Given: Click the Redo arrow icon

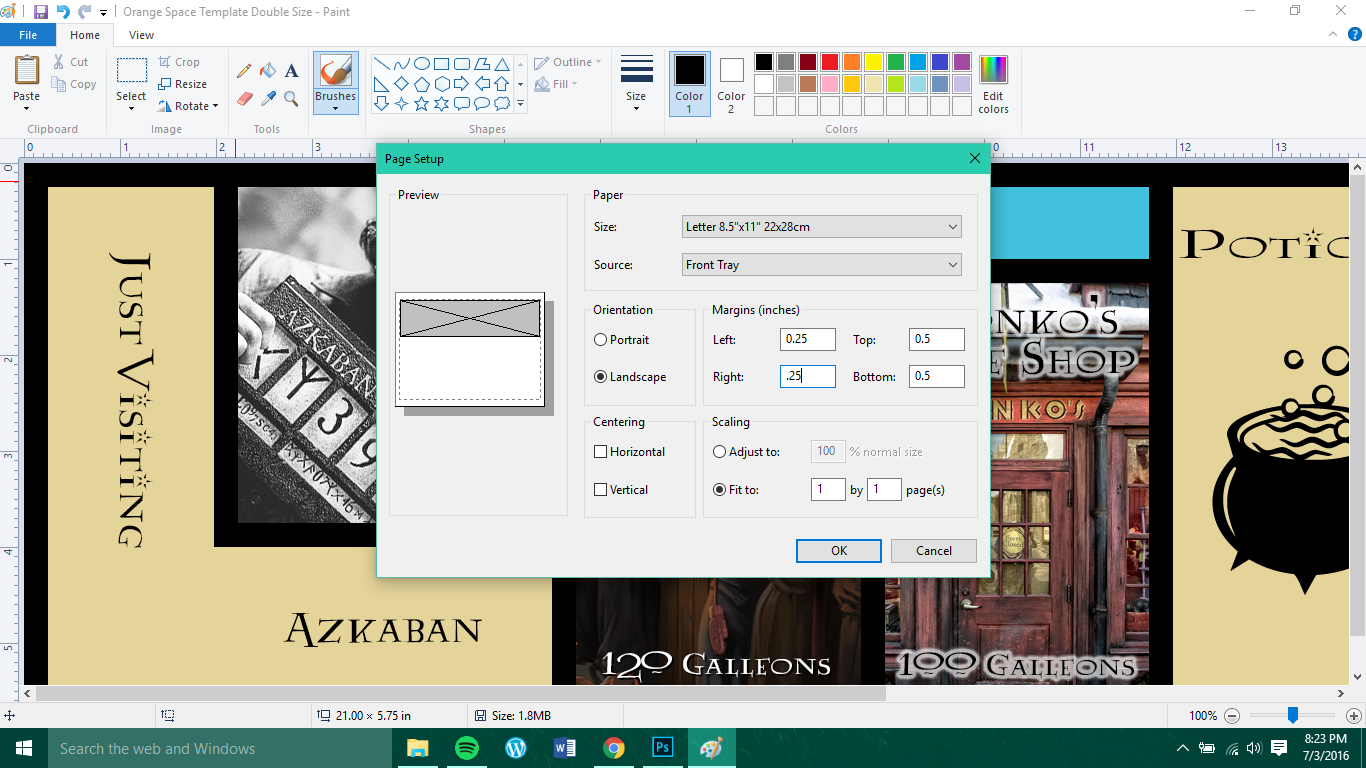Looking at the screenshot, I should pos(85,12).
